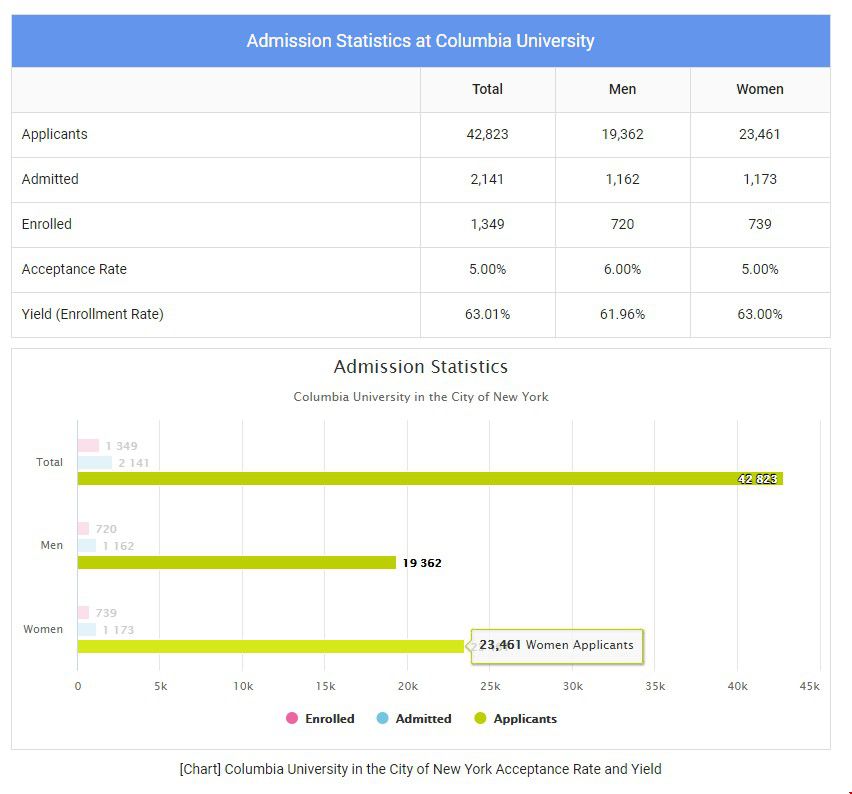Image resolution: width=852 pixels, height=794 pixels.
Task: Toggle the Enrolled series in the legend
Action: (x=320, y=718)
